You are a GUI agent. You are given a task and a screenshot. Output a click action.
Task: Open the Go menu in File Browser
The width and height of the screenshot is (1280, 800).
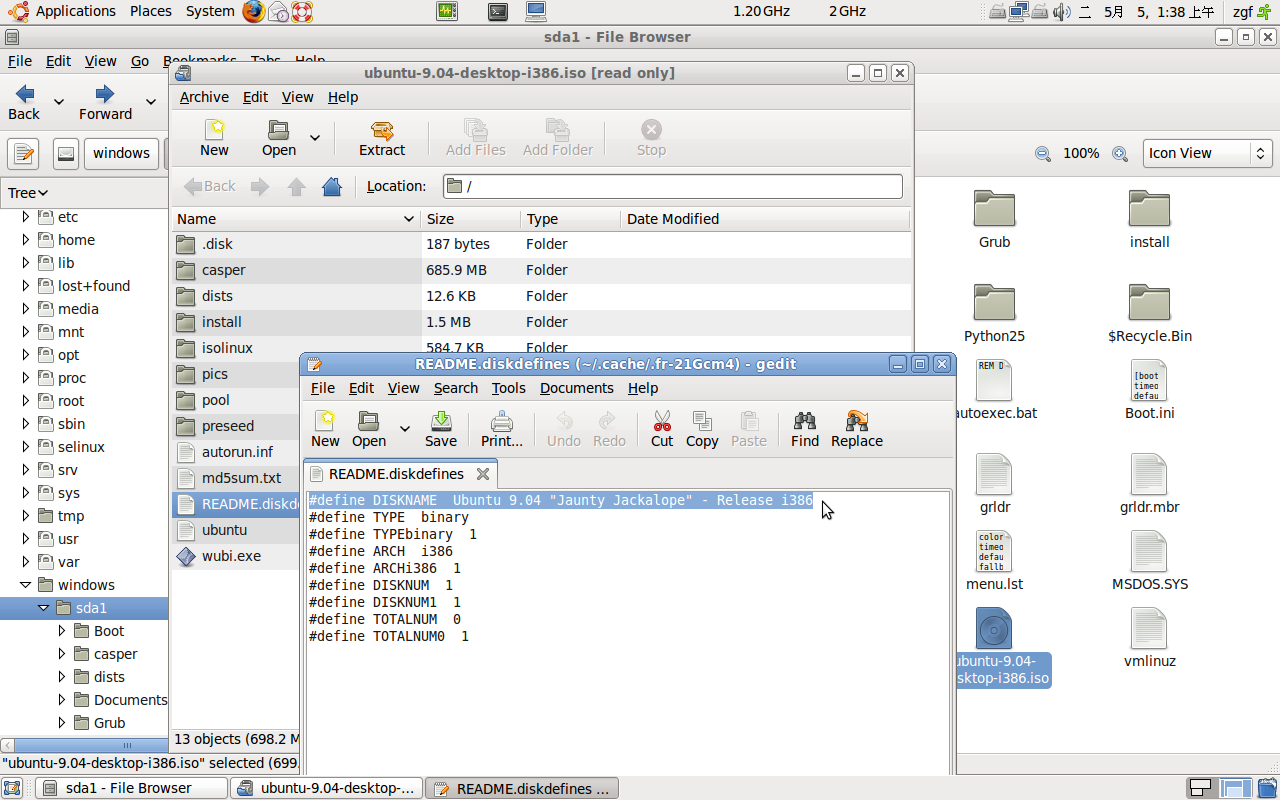click(140, 61)
